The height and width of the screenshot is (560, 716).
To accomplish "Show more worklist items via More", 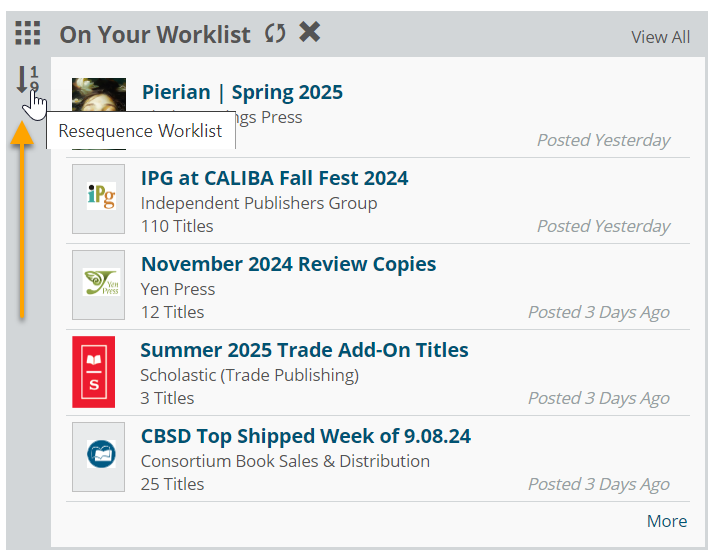I will click(667, 521).
